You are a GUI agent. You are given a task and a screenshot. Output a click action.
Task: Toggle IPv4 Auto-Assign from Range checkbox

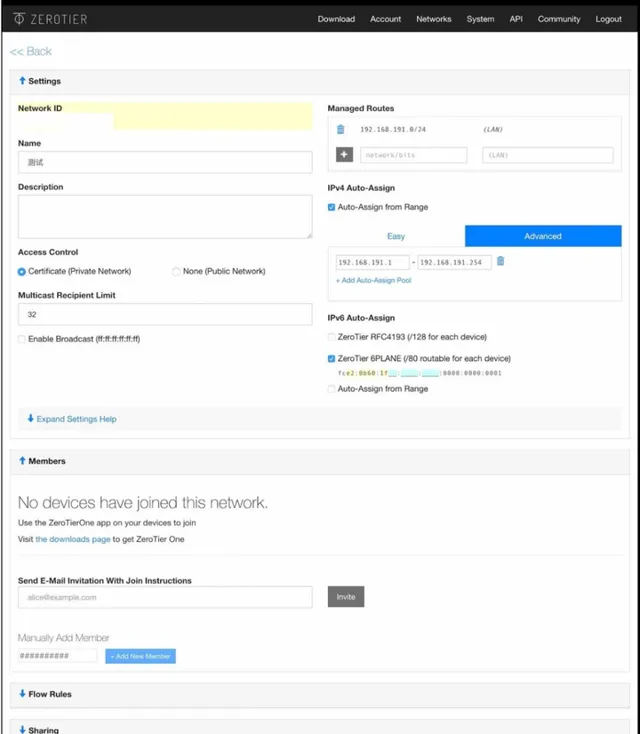point(331,207)
